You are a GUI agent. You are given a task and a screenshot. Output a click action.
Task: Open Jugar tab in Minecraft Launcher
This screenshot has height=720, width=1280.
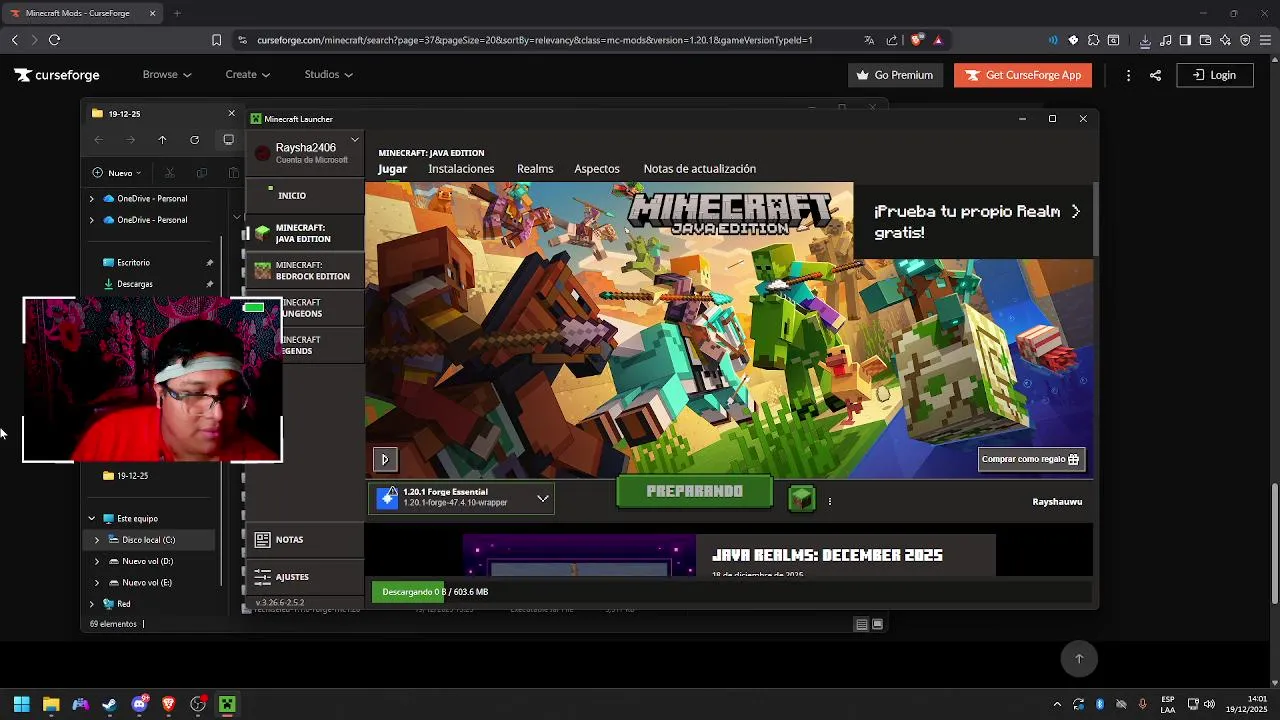click(392, 169)
